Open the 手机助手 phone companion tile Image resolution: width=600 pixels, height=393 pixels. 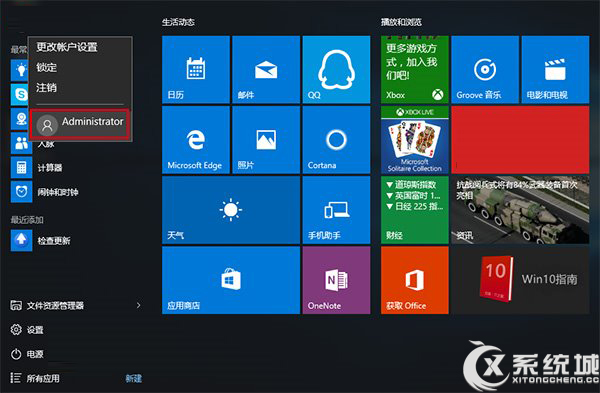[336, 210]
